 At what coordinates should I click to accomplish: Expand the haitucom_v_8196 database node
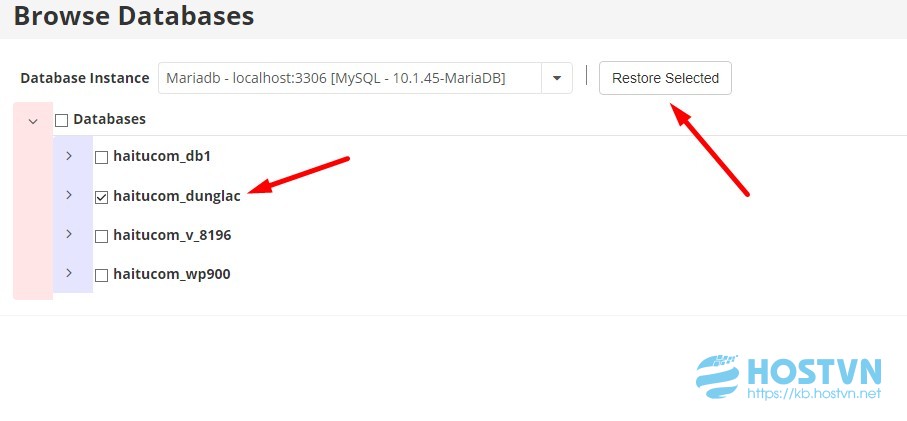(x=69, y=234)
